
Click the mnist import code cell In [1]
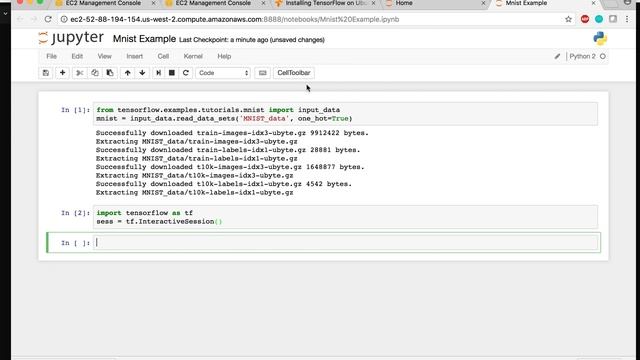[x=345, y=114]
